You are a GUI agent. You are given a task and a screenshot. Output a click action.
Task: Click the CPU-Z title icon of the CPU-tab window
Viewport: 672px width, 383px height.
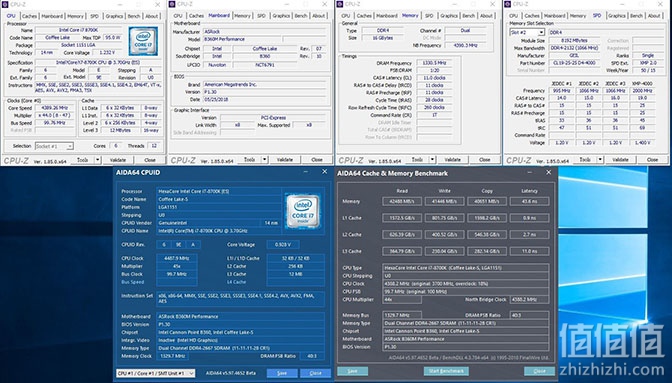pyautogui.click(x=5, y=4)
